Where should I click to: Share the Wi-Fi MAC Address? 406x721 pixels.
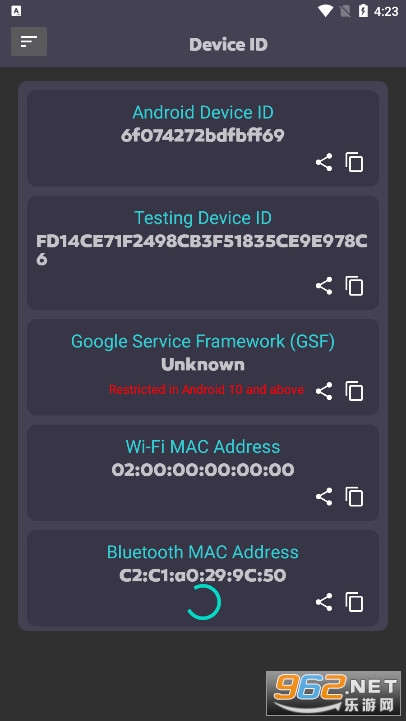point(324,497)
